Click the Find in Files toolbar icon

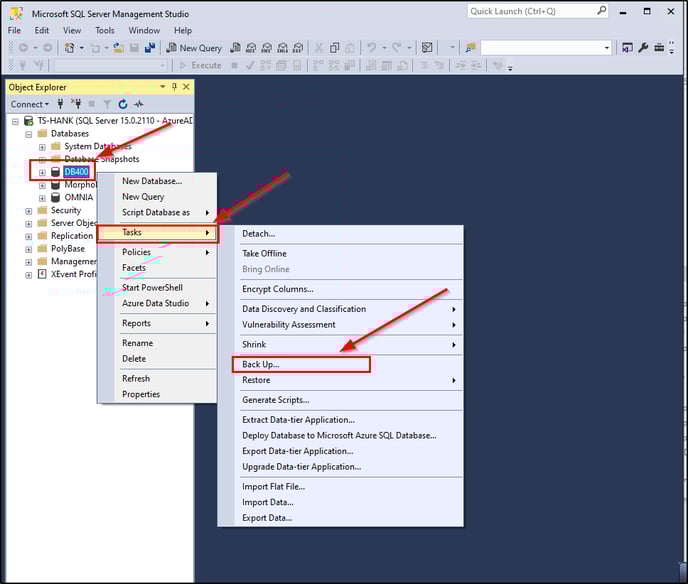tap(470, 48)
